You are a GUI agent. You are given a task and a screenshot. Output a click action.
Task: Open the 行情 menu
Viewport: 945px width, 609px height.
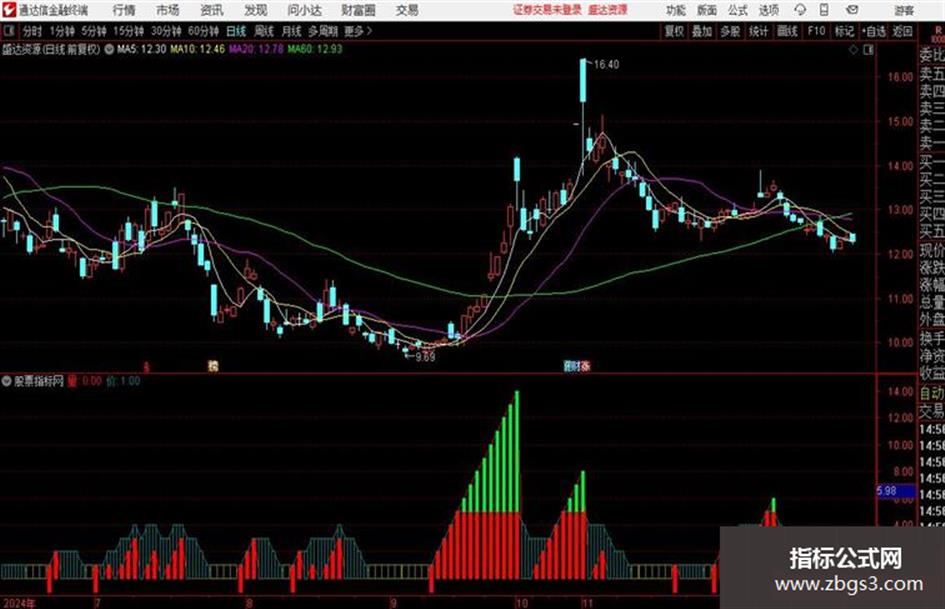124,10
